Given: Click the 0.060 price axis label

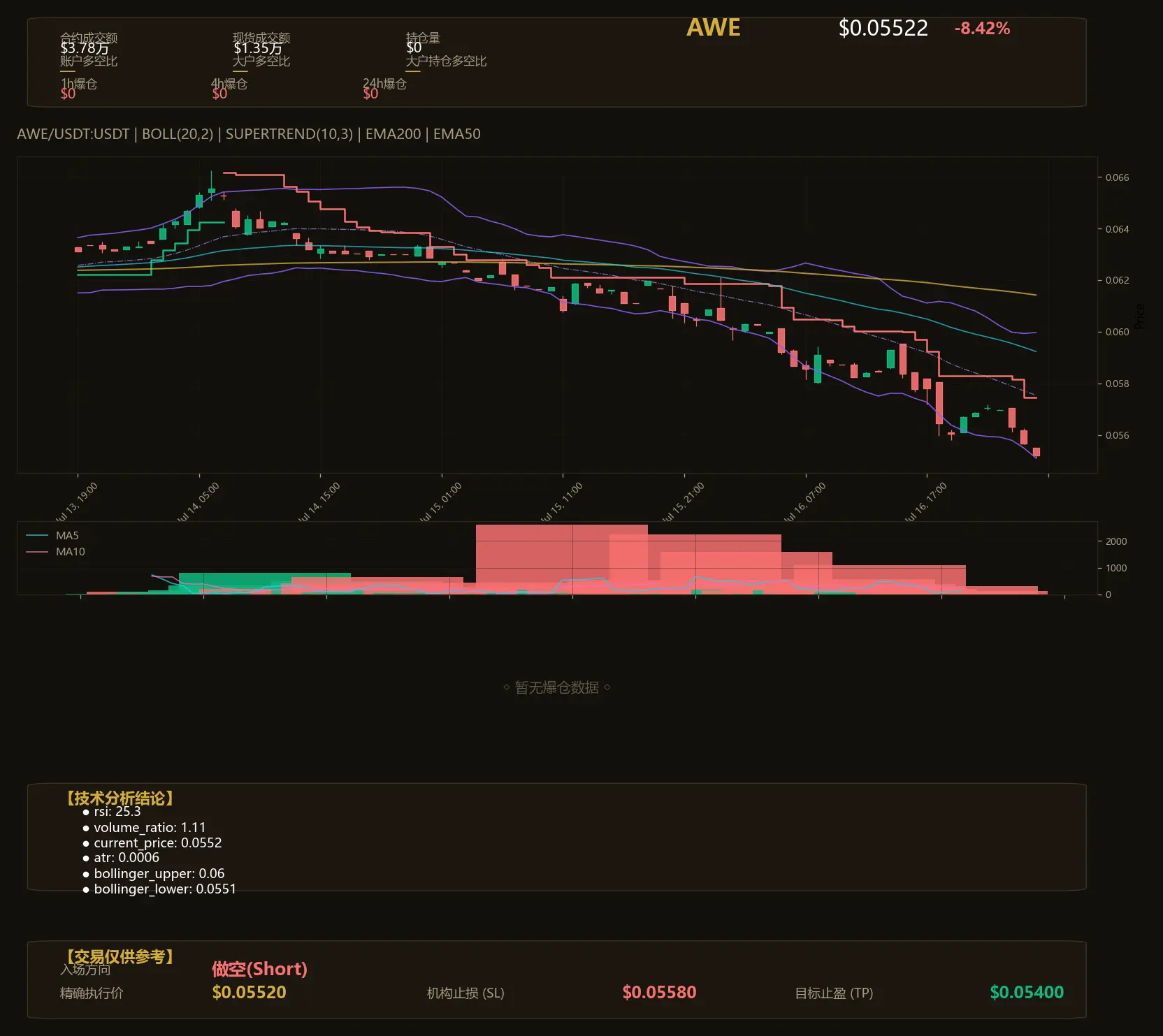Looking at the screenshot, I should (1117, 332).
